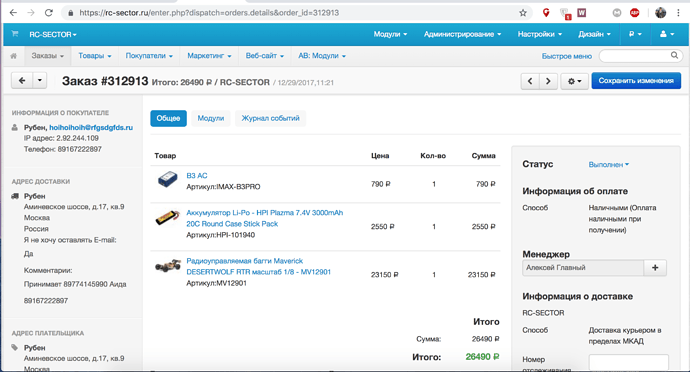The height and width of the screenshot is (372, 690).
Task: Open the ruble currency menu
Action: 635,34
